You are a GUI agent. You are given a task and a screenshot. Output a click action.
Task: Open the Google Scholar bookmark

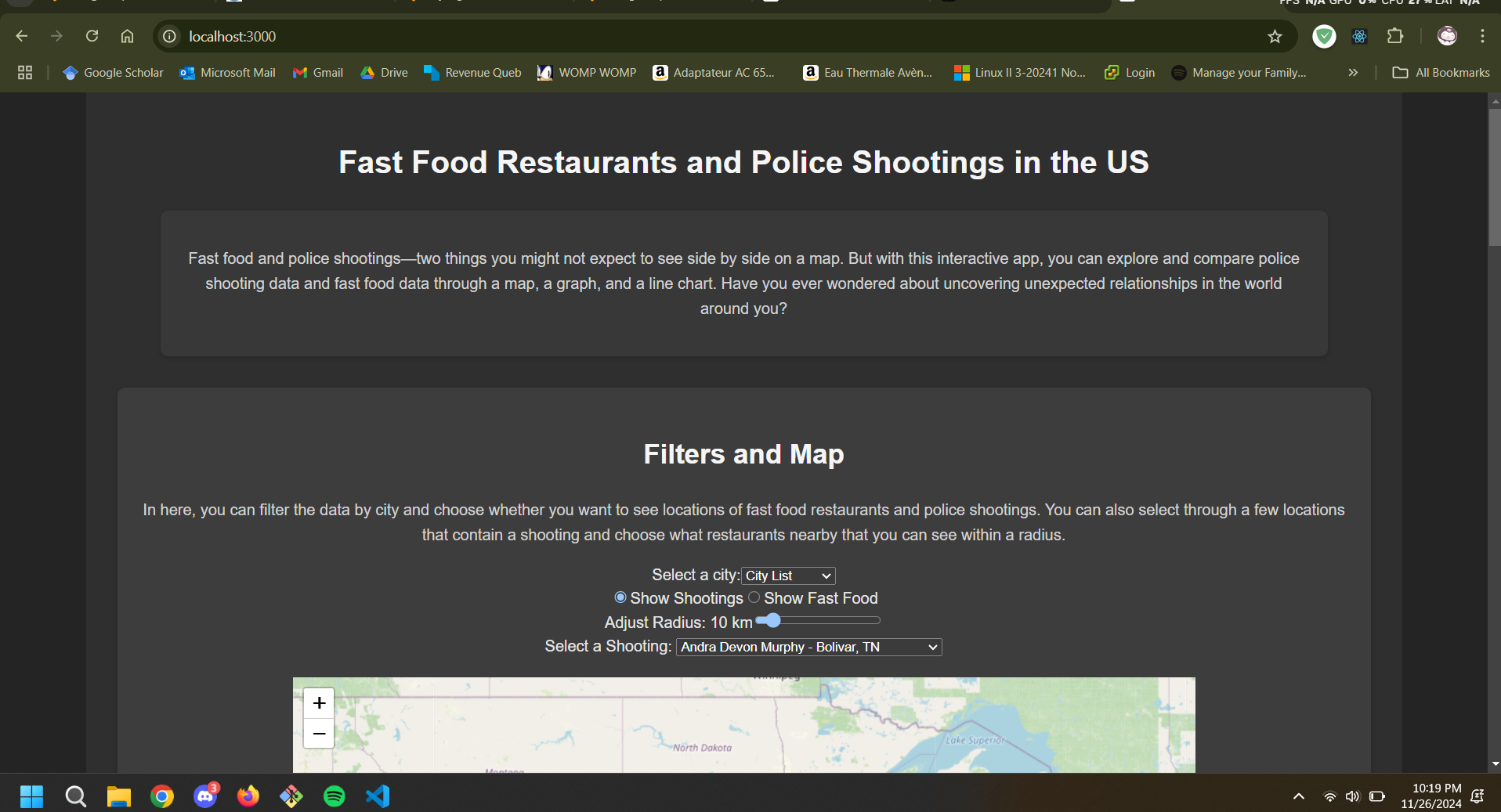(x=114, y=73)
